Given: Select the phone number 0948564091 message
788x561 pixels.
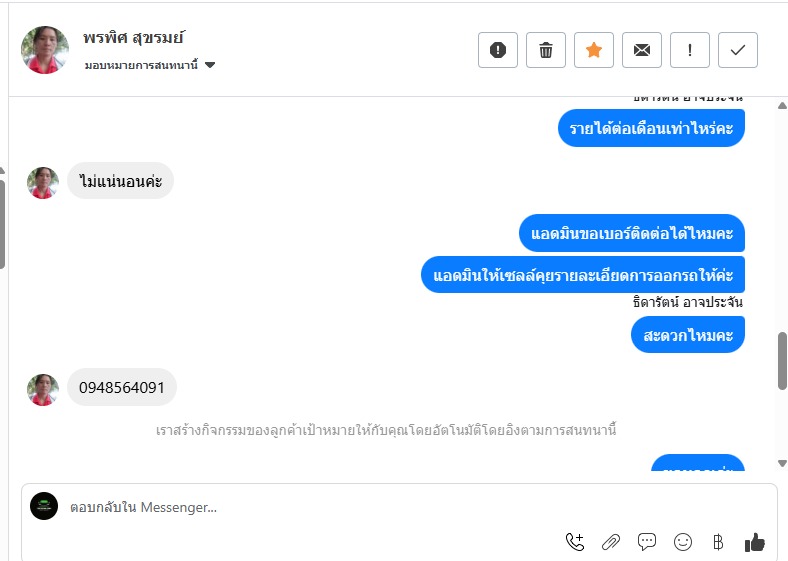Looking at the screenshot, I should tap(122, 388).
